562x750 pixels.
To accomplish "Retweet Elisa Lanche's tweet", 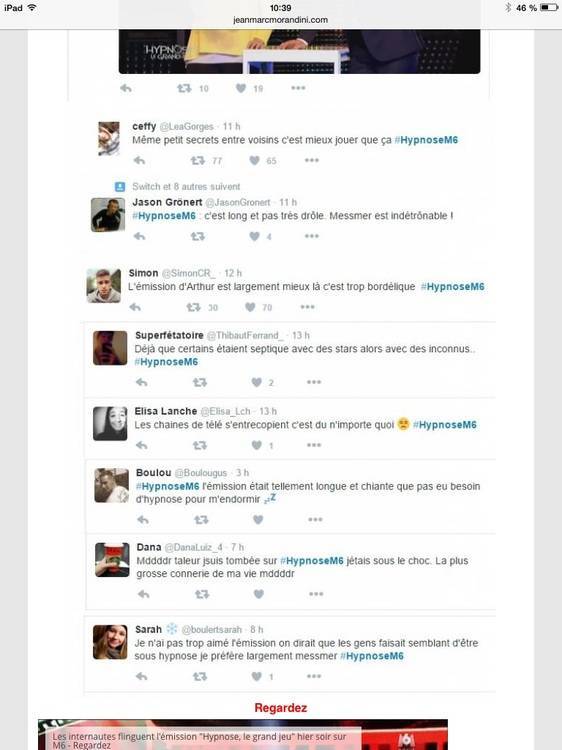I will click(x=199, y=445).
